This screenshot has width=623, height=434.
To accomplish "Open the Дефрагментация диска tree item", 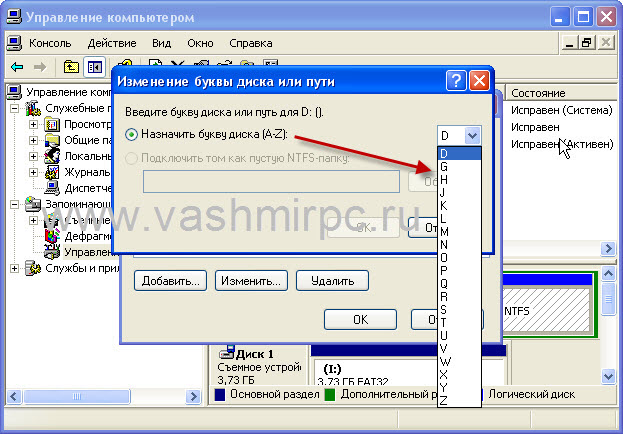I will [x=85, y=236].
